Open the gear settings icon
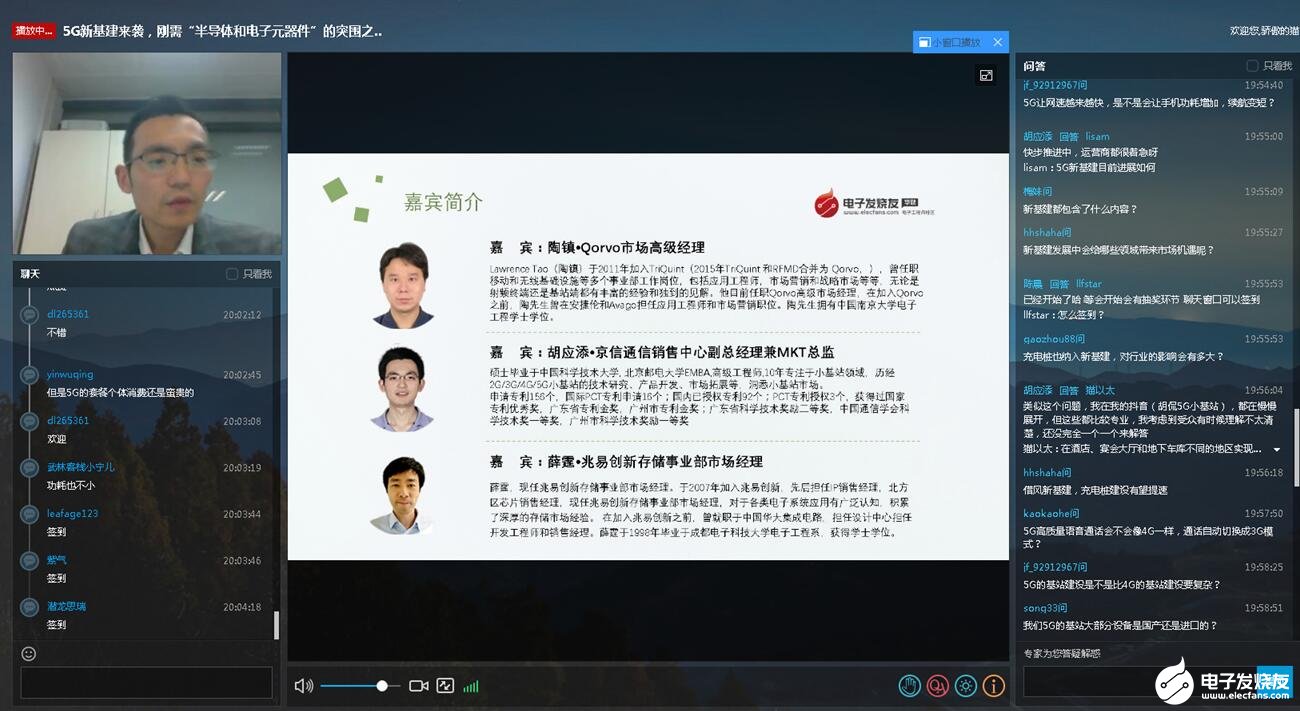1300x711 pixels. [965, 686]
